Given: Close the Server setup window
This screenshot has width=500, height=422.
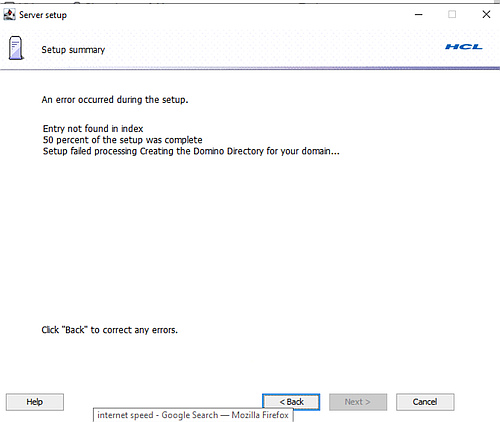Looking at the screenshot, I should point(486,14).
